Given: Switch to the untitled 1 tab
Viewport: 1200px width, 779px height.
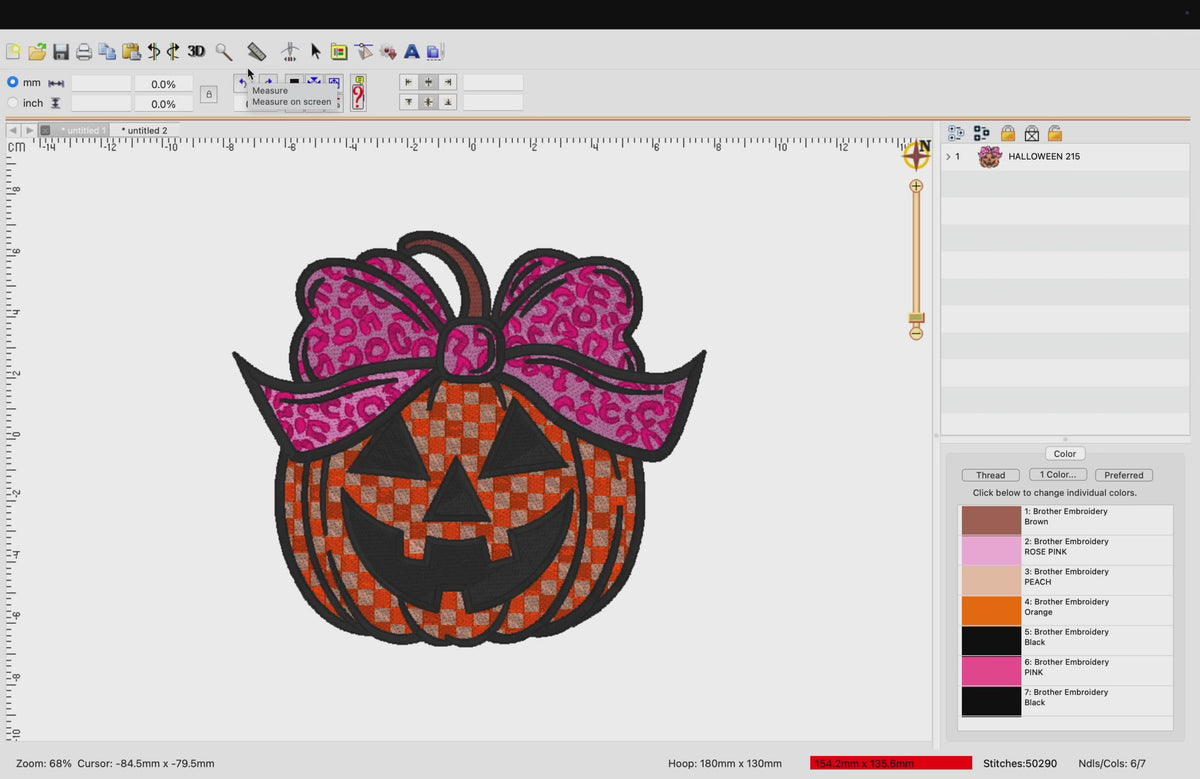Looking at the screenshot, I should [81, 130].
